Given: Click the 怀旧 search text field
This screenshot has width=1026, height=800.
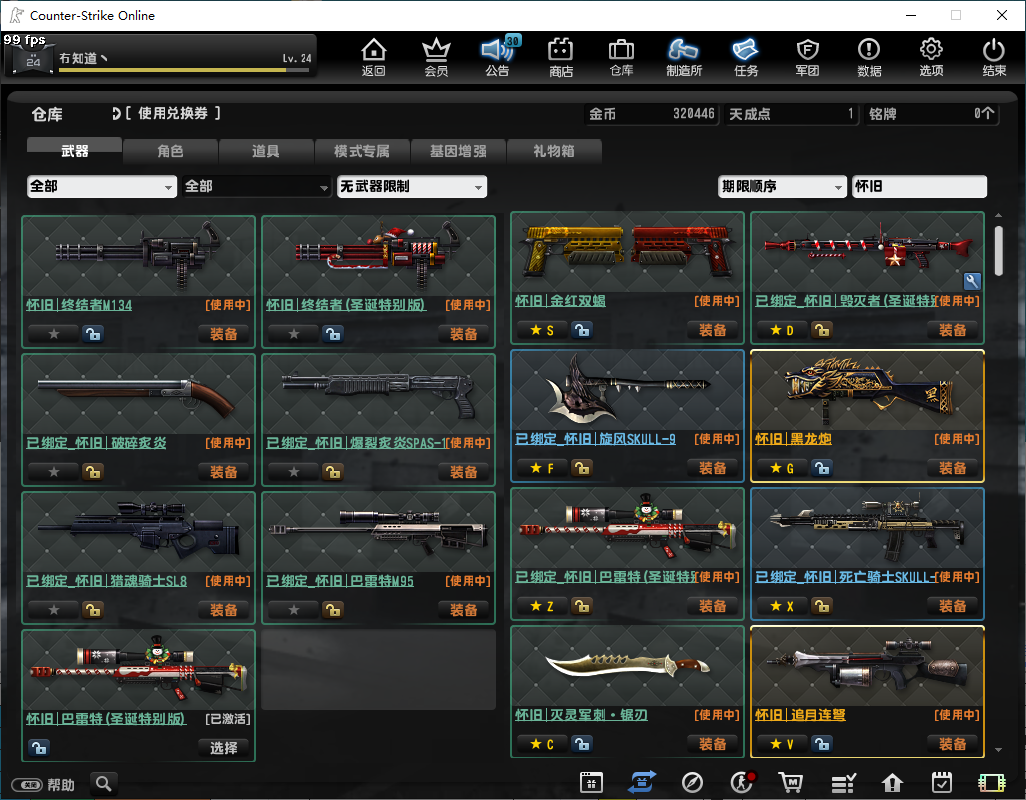Looking at the screenshot, I should [x=919, y=186].
